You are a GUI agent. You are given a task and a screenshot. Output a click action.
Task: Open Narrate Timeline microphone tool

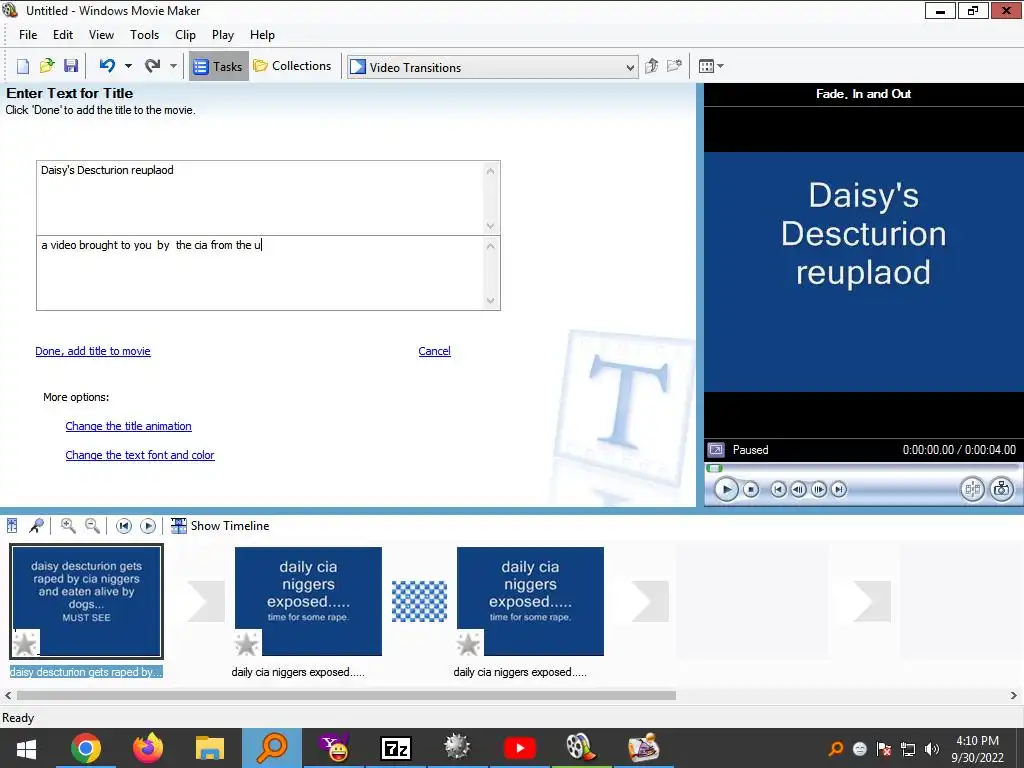(x=37, y=526)
